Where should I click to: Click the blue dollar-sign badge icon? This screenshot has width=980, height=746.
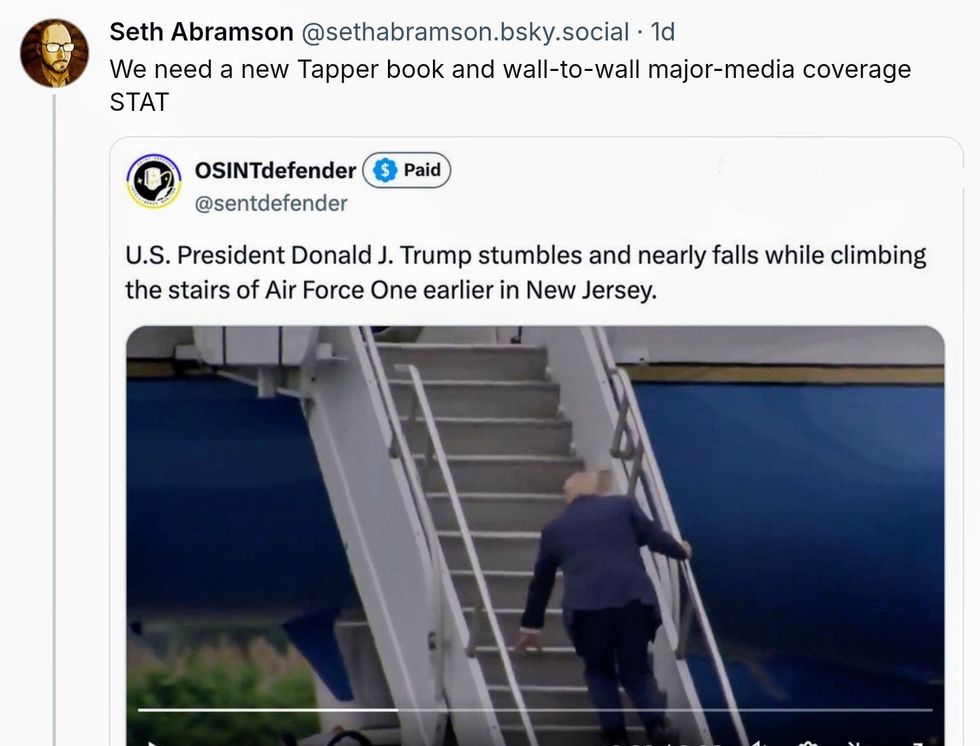pos(384,170)
